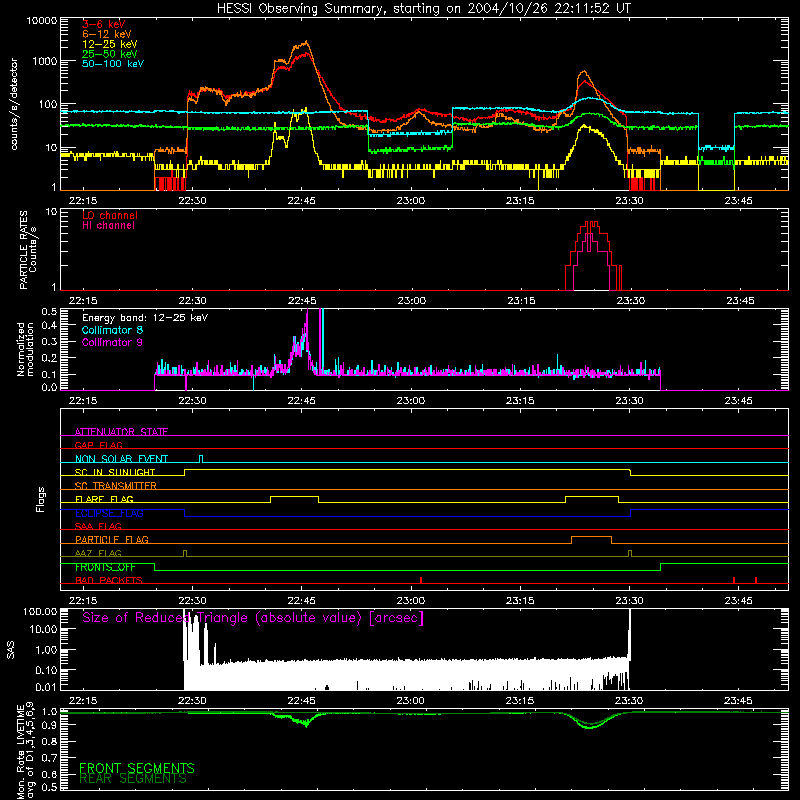Click the SAA FLAG label

click(98, 526)
